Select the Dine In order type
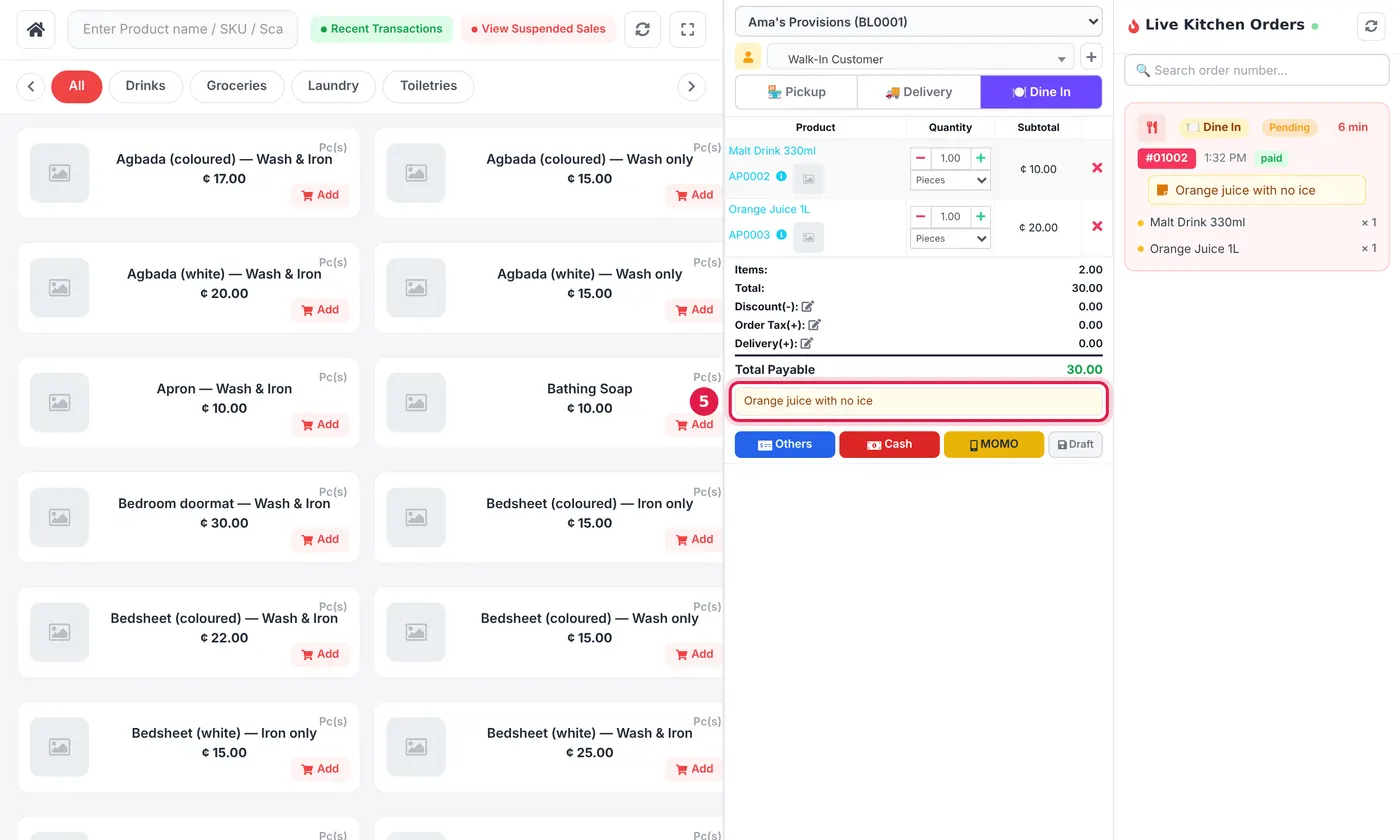This screenshot has height=840, width=1400. [x=1041, y=92]
